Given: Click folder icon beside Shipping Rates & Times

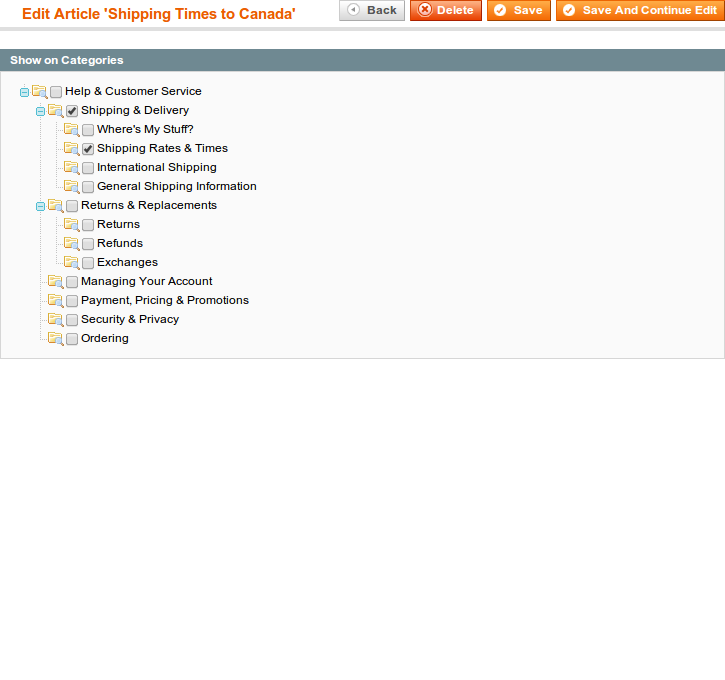Looking at the screenshot, I should click(x=72, y=148).
